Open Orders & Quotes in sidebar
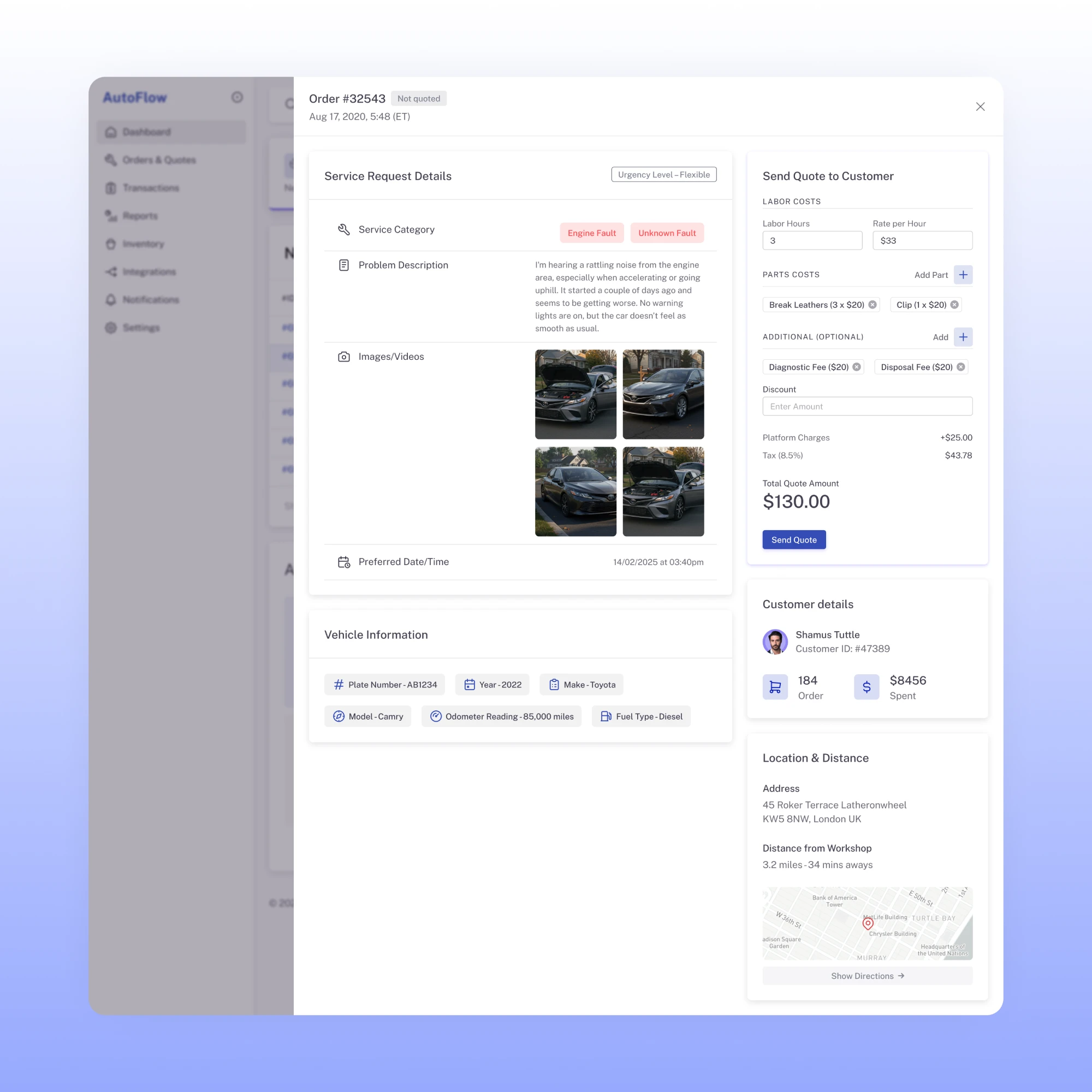This screenshot has height=1092, width=1092. click(159, 160)
